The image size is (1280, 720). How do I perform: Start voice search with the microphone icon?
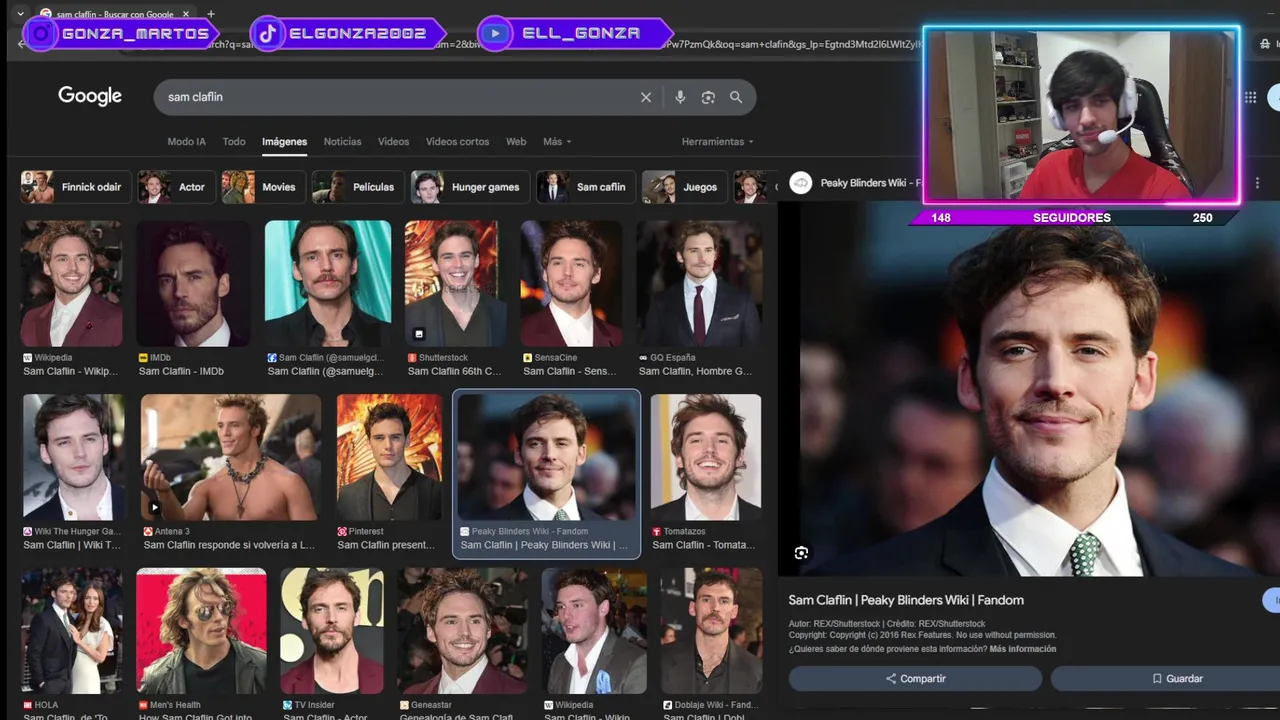pyautogui.click(x=680, y=97)
